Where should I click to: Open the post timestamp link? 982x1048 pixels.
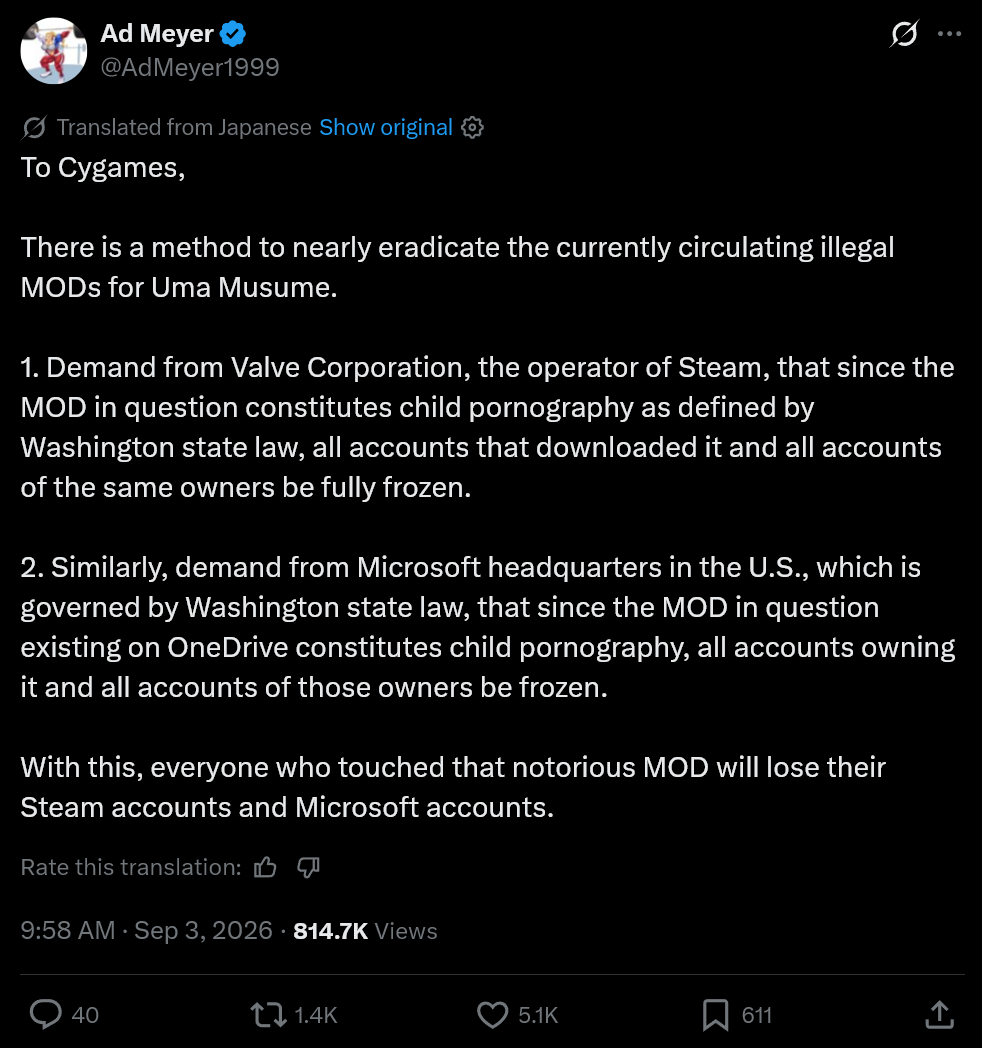pyautogui.click(x=146, y=931)
